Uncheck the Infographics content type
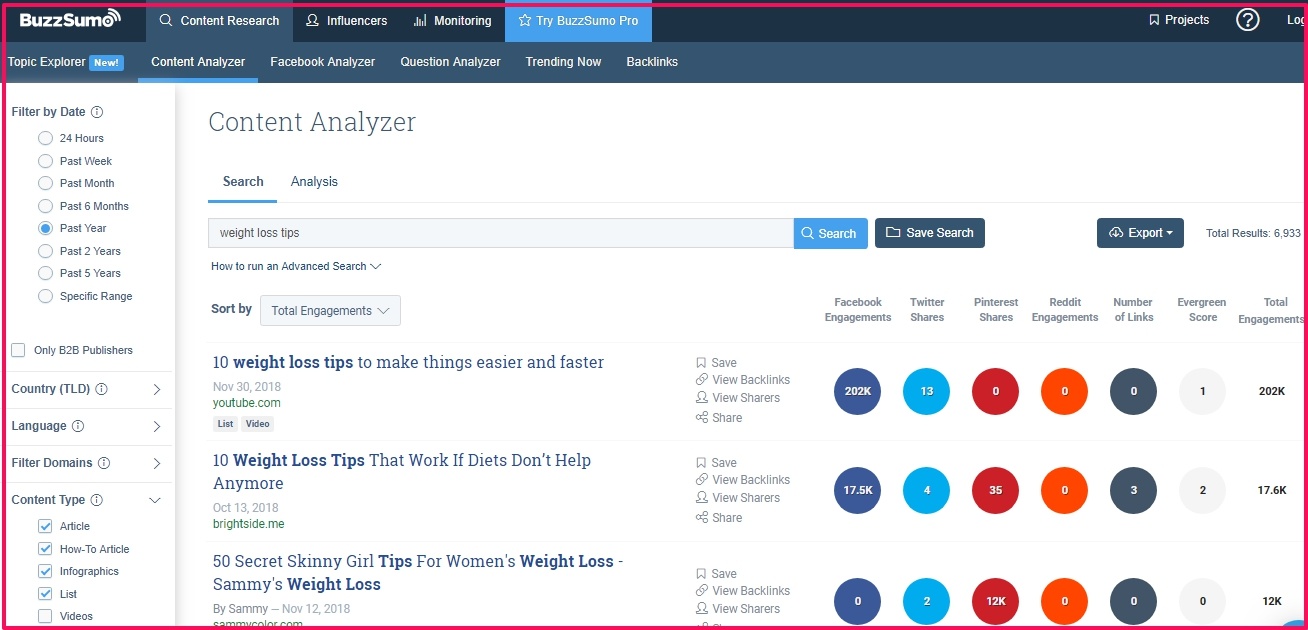 [45, 571]
